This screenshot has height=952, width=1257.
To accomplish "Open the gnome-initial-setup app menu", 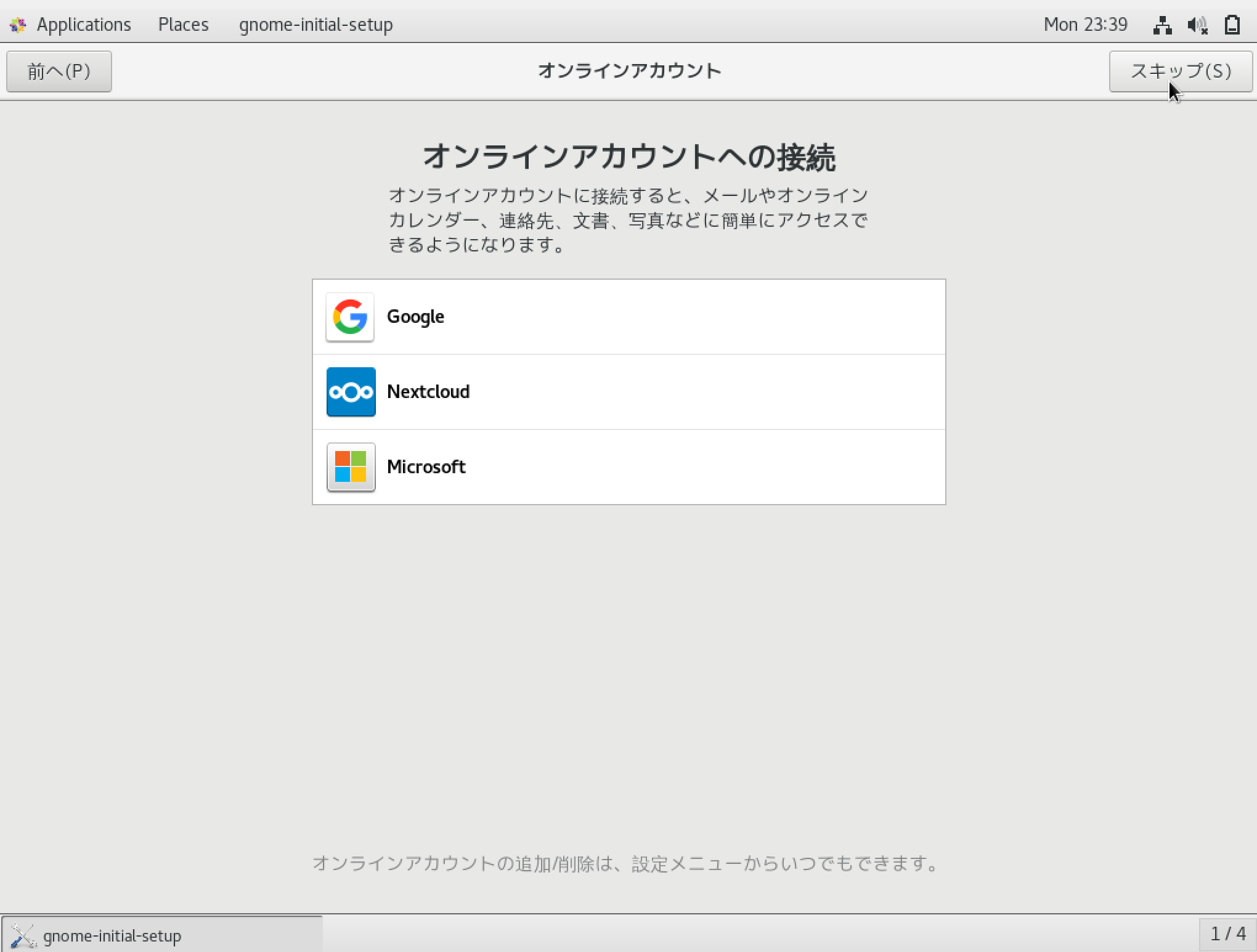I will point(315,25).
